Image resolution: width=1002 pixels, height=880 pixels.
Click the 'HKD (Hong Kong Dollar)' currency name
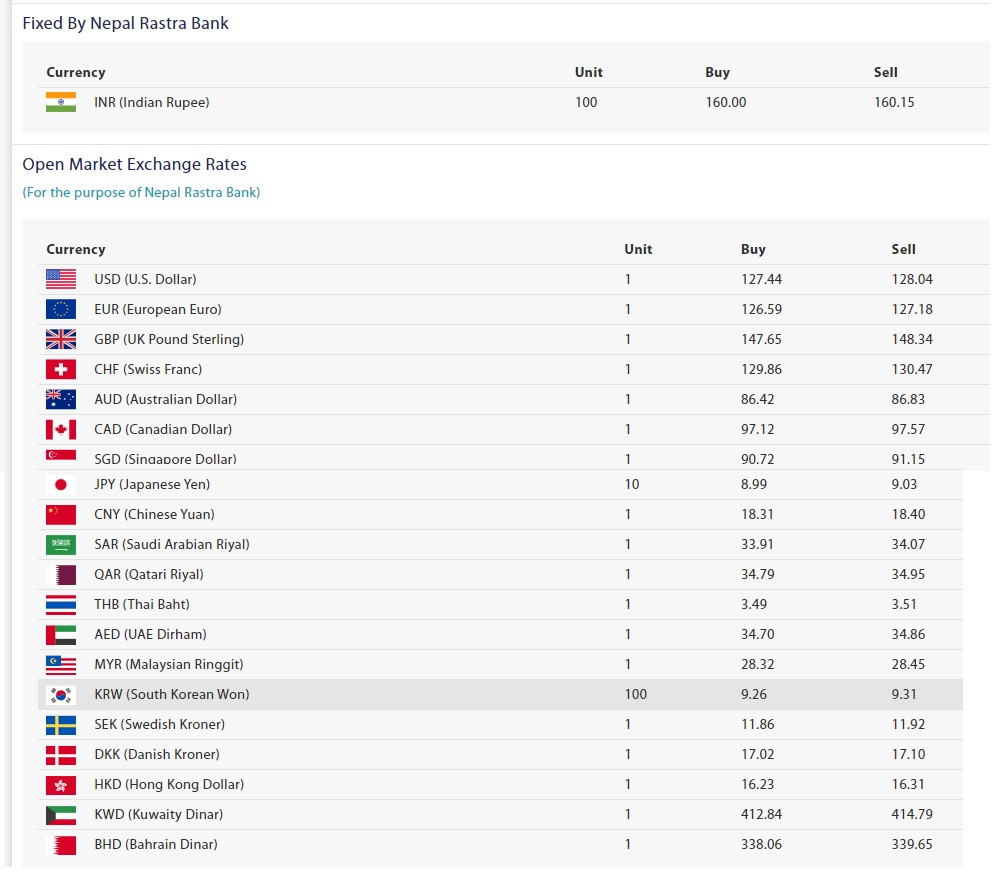coord(169,785)
